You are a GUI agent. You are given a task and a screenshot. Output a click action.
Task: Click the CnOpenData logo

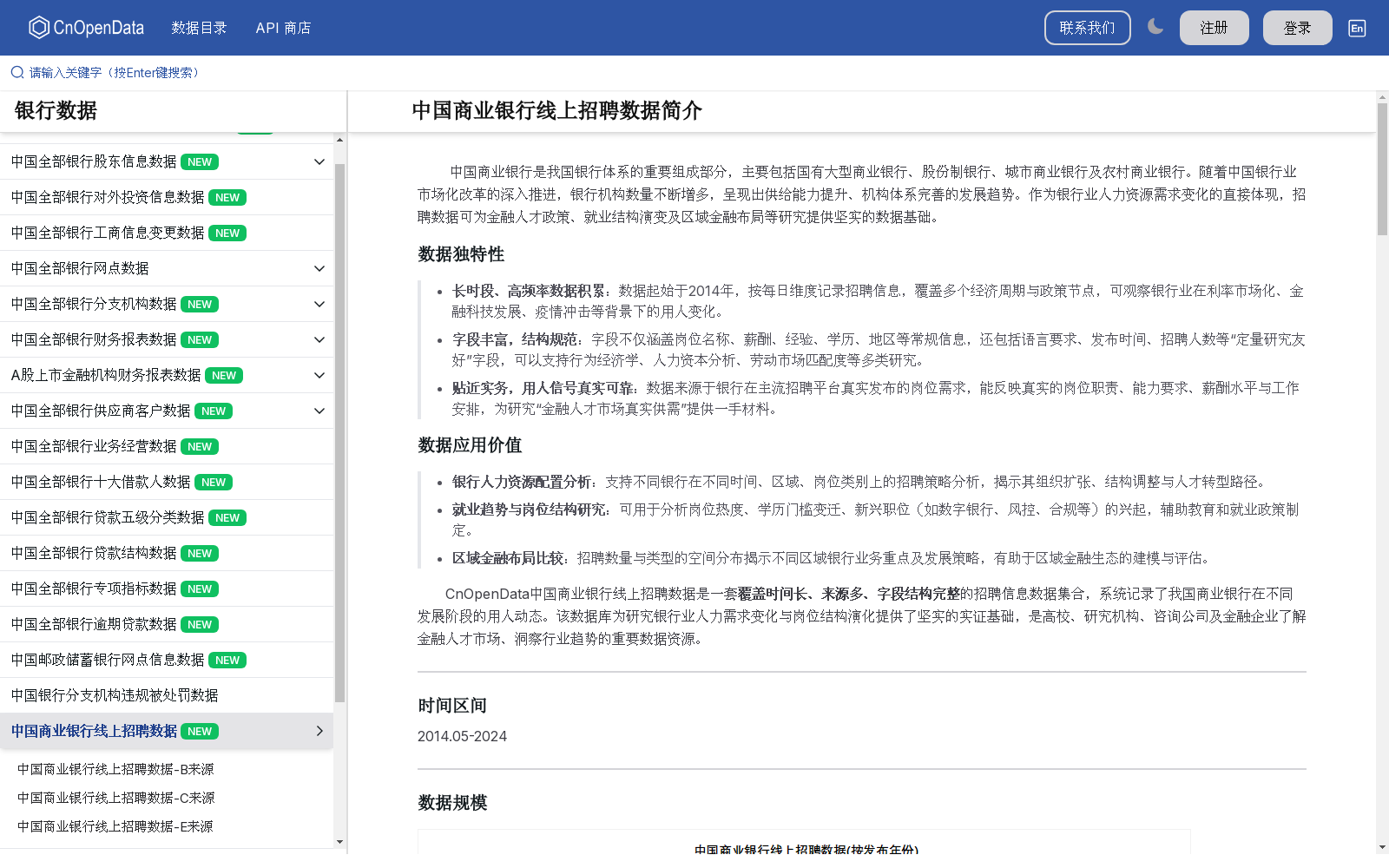(x=86, y=28)
